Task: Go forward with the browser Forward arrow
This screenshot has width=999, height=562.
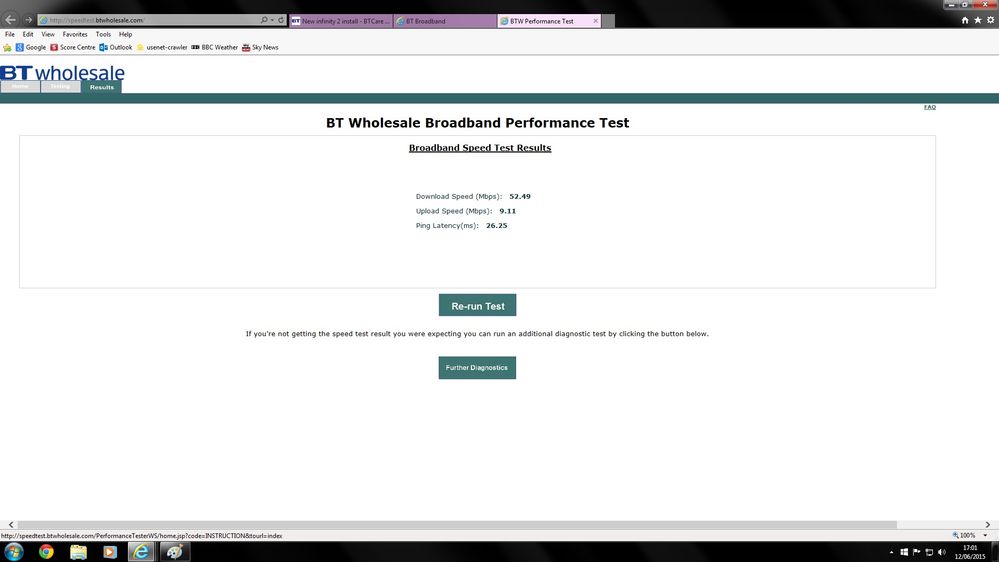Action: coord(28,20)
